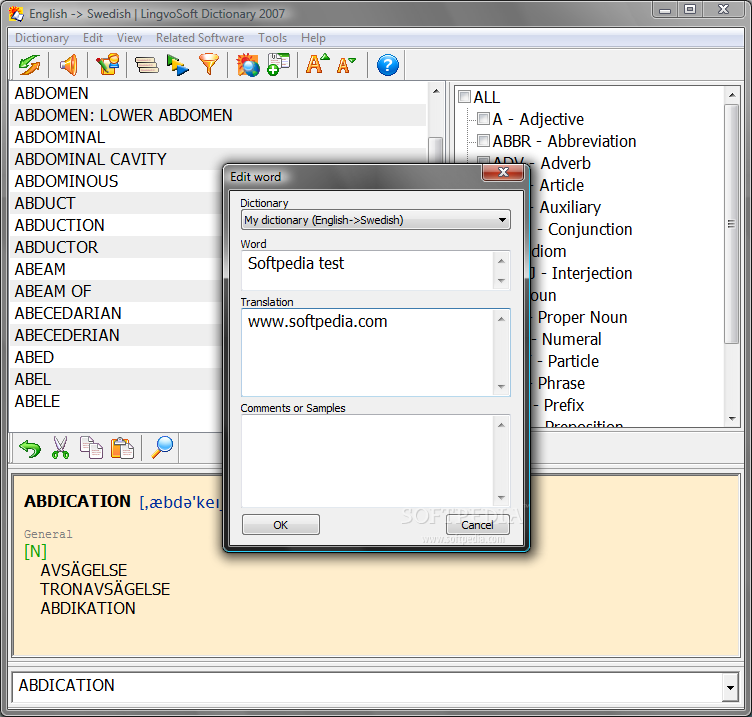
Task: Open the Help menu
Action: coord(313,38)
